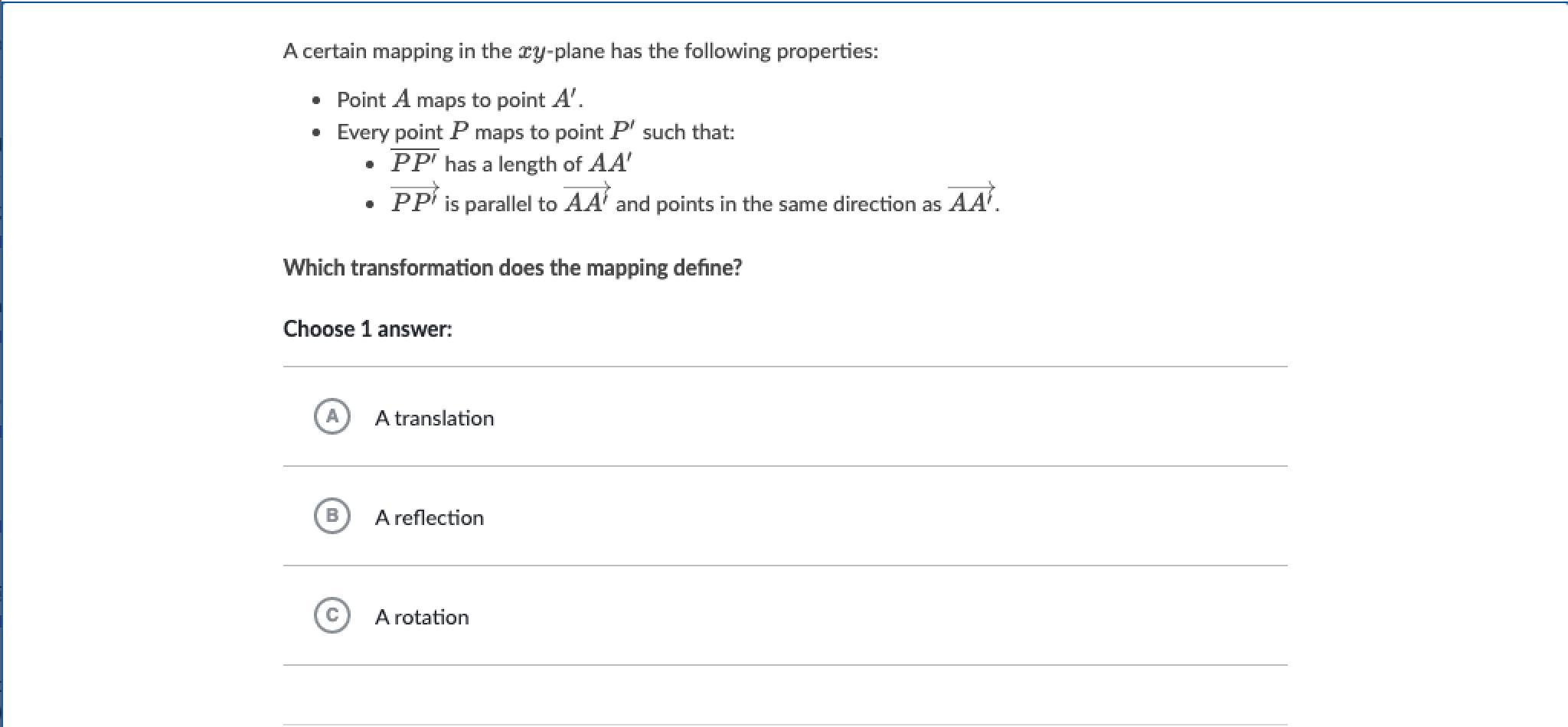Select radio option B circle
This screenshot has width=1568, height=727.
[332, 516]
